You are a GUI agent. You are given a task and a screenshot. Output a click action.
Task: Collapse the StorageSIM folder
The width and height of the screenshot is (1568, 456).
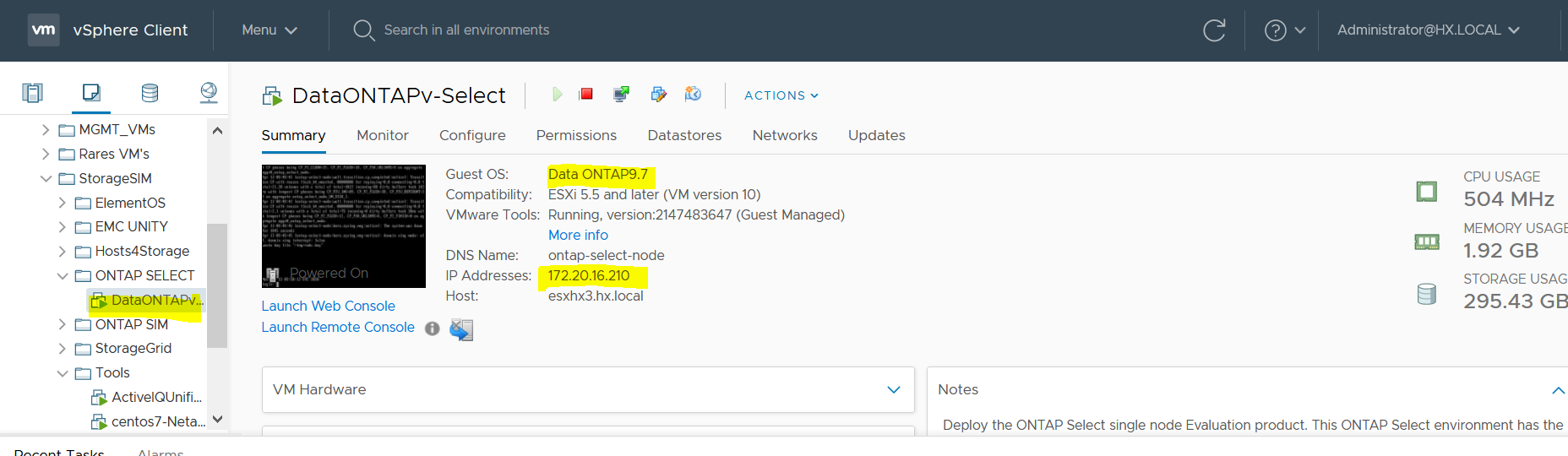46,178
